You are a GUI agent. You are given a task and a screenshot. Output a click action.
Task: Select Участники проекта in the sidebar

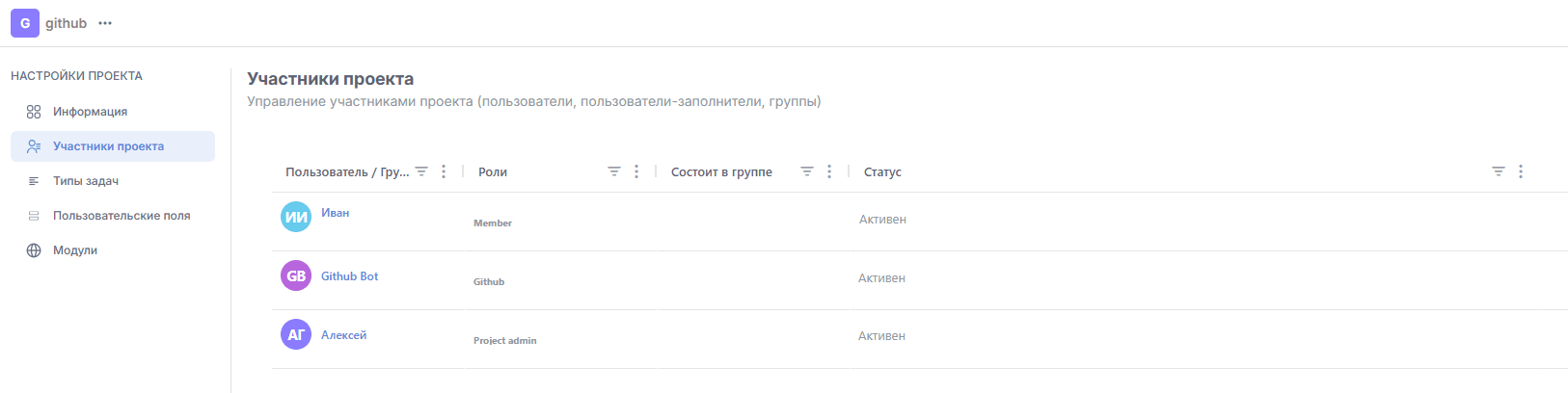pyautogui.click(x=108, y=146)
